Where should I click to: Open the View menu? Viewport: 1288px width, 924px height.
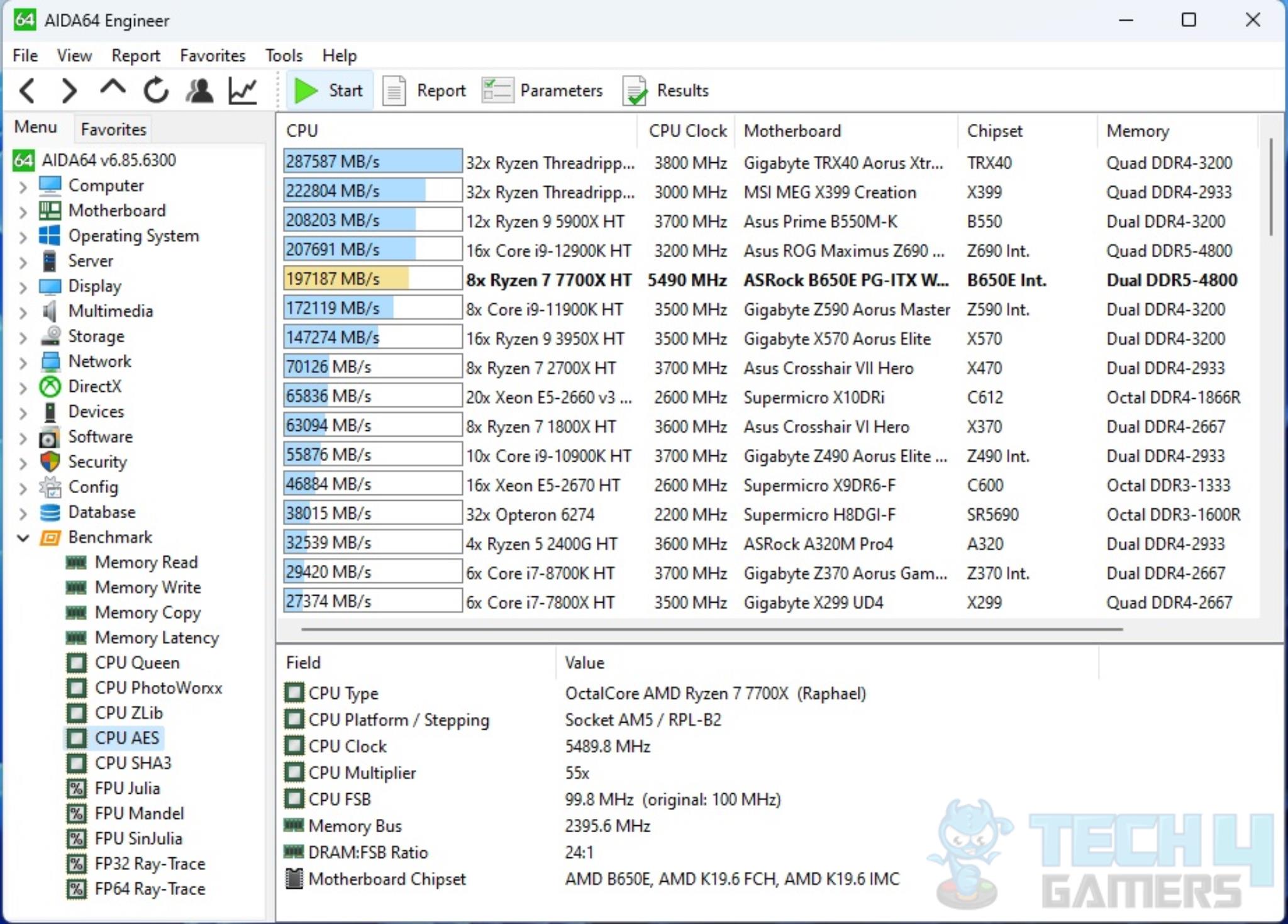74,55
